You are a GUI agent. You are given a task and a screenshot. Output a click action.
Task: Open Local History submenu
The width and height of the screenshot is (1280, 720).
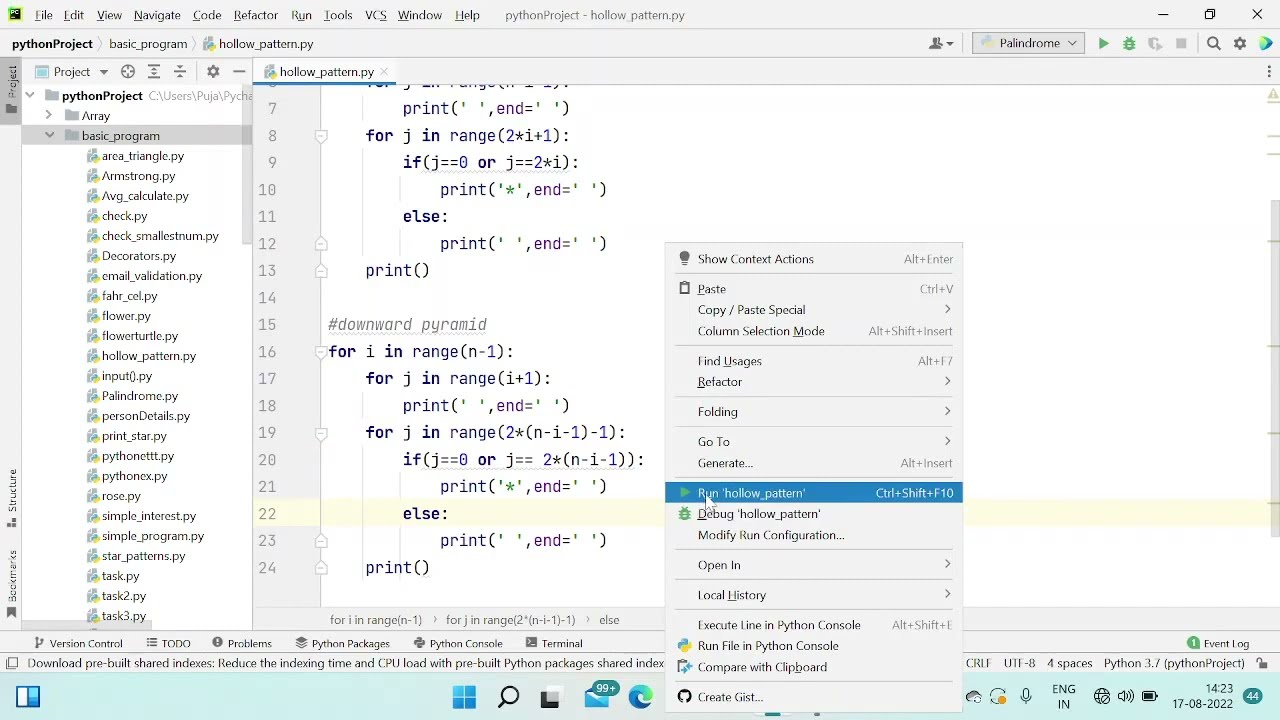[814, 595]
